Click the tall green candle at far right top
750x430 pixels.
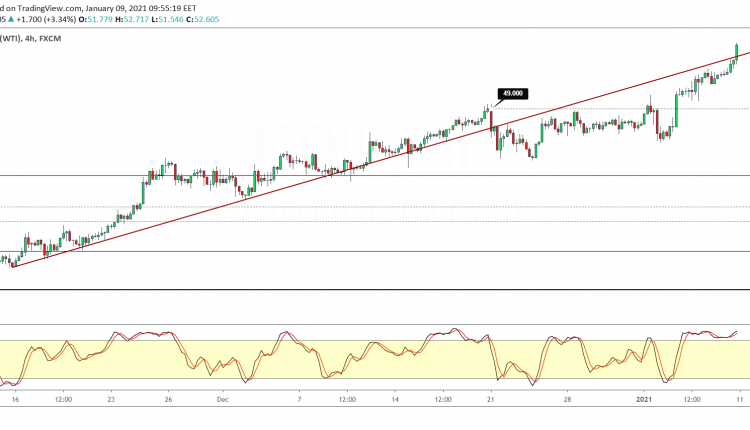[736, 50]
